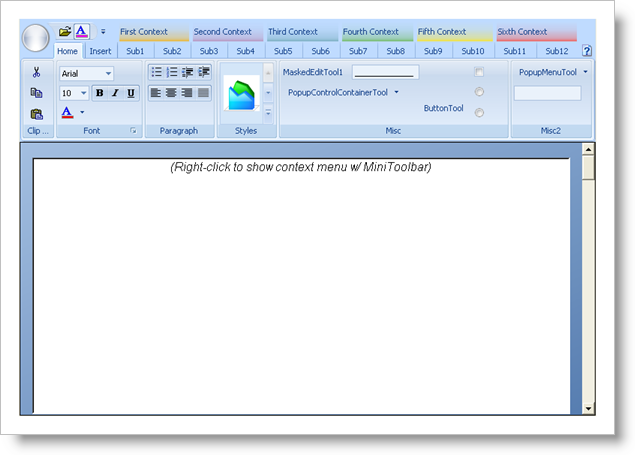Go to the Sub8 tab
This screenshot has height=455, width=635.
[x=396, y=51]
